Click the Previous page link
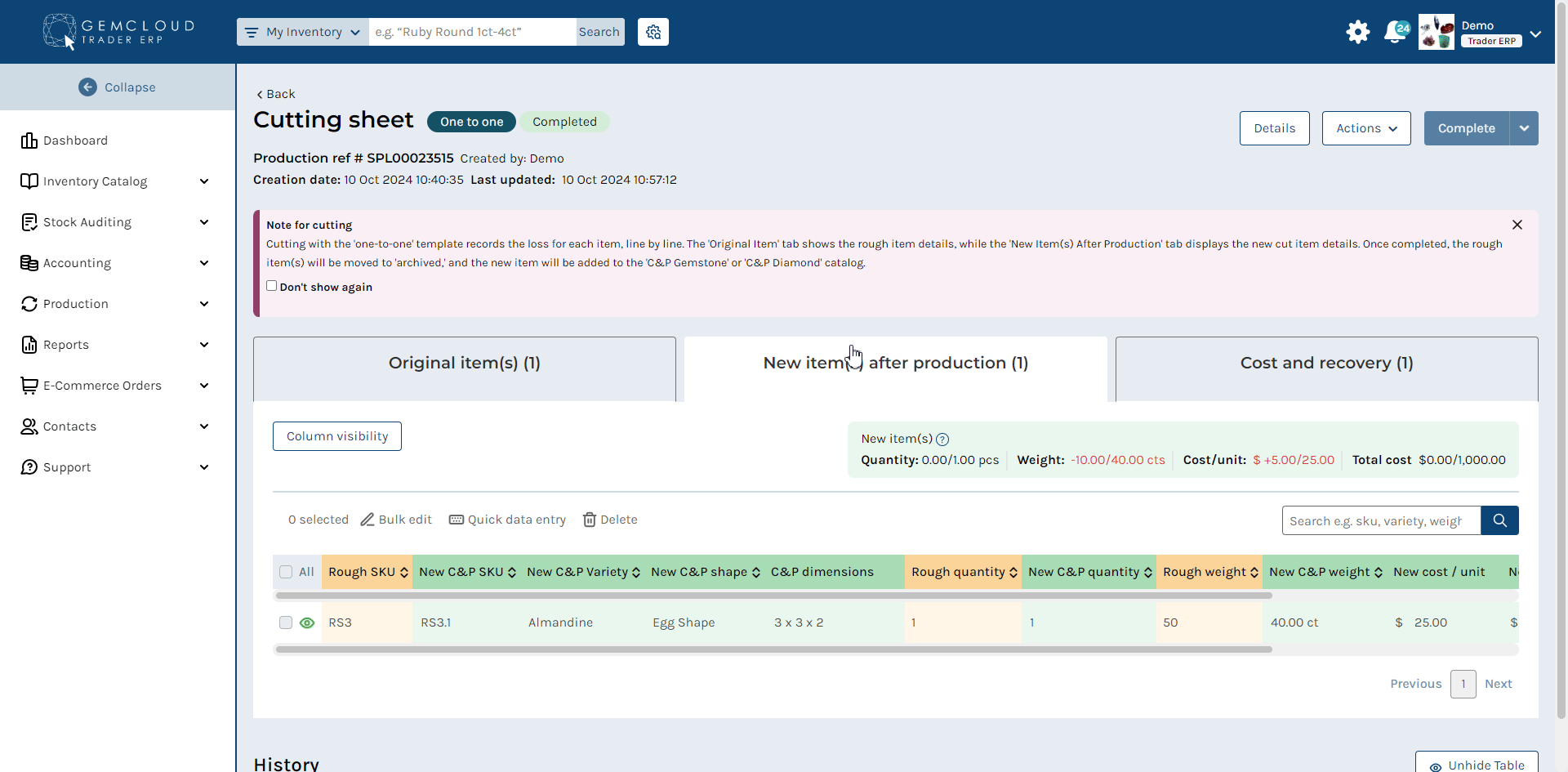Screen dimensions: 1568x772 [1416, 684]
